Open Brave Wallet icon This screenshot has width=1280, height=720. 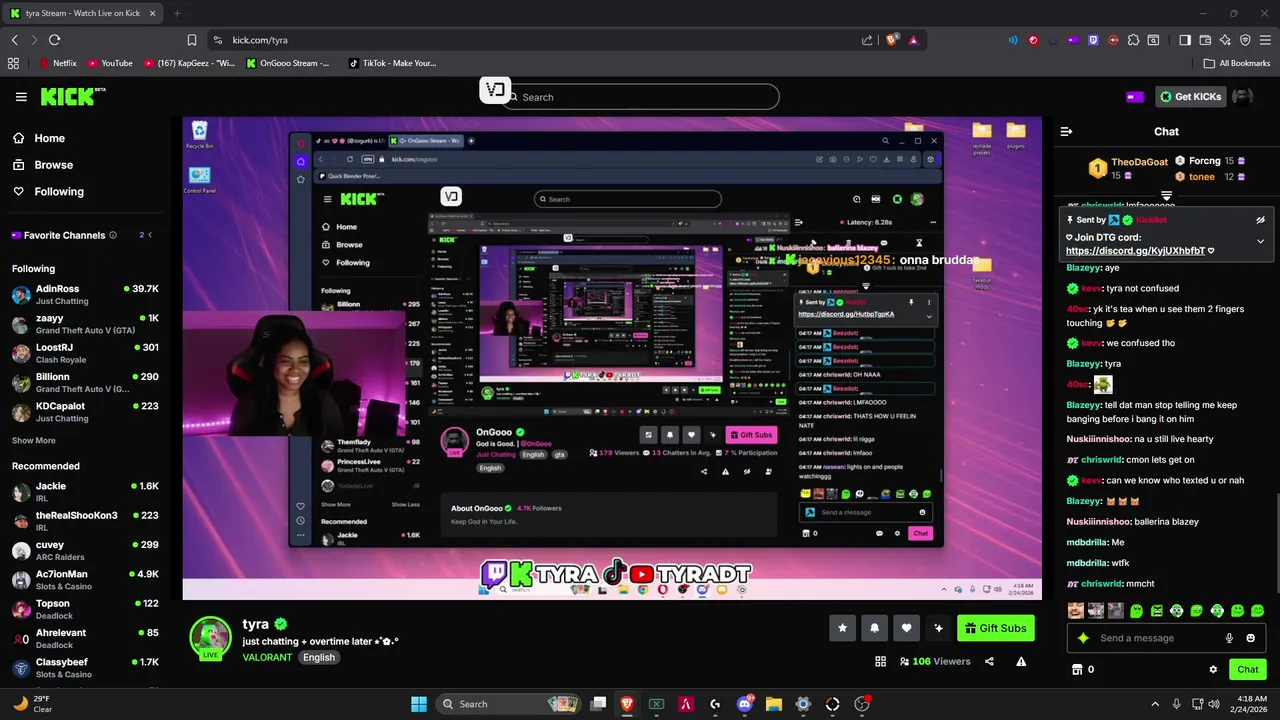(1205, 40)
